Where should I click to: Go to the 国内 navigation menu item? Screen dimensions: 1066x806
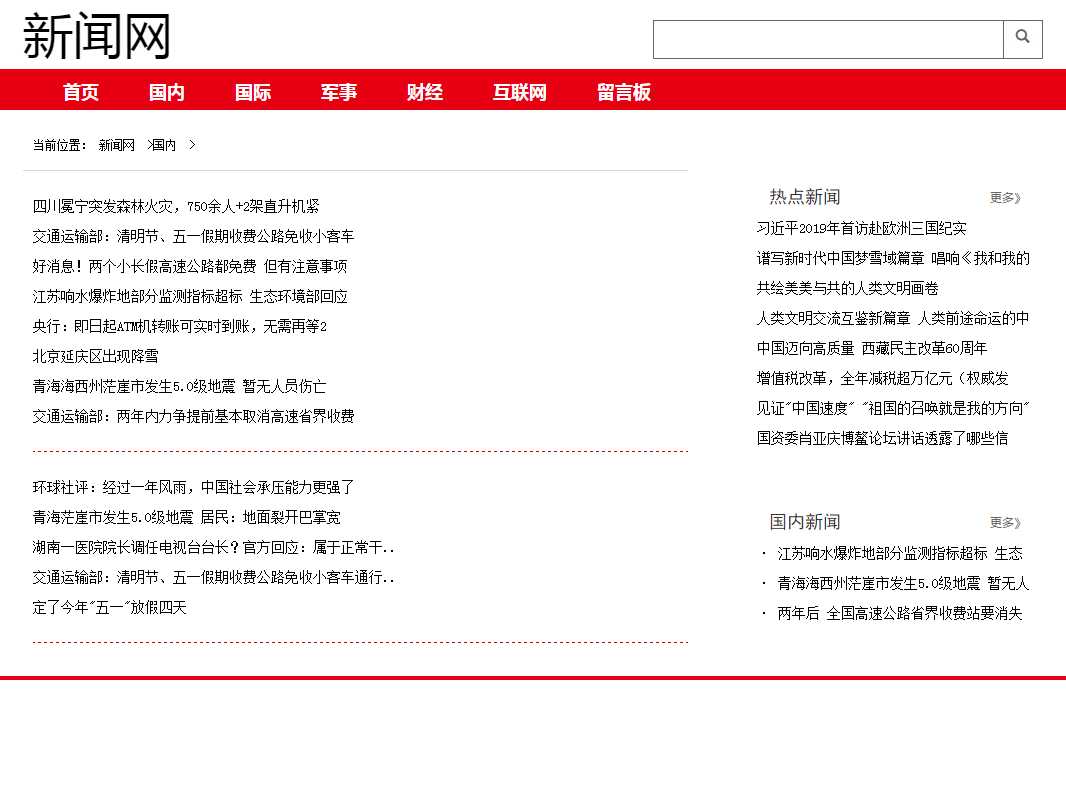click(x=167, y=92)
